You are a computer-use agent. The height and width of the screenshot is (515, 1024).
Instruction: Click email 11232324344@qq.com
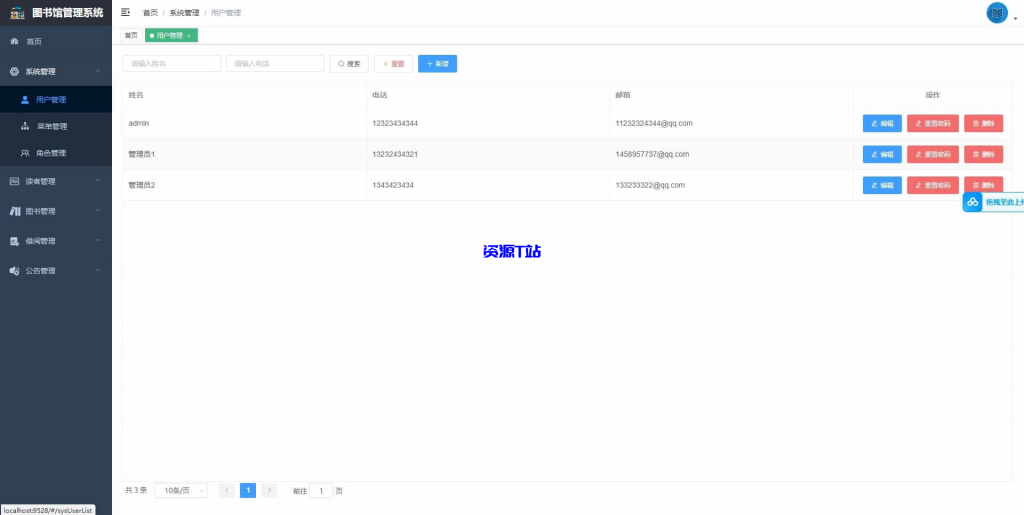[x=654, y=123]
